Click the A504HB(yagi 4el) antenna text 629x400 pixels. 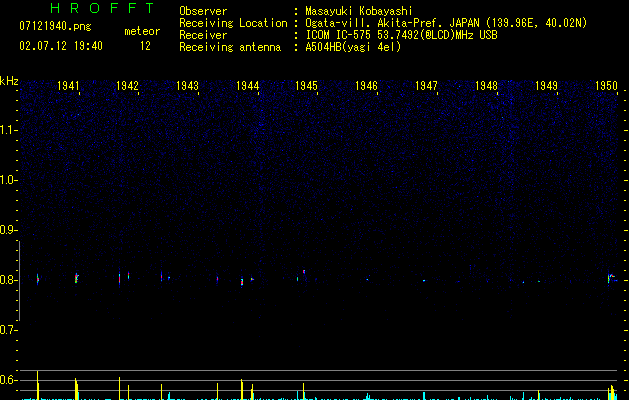[x=353, y=47]
